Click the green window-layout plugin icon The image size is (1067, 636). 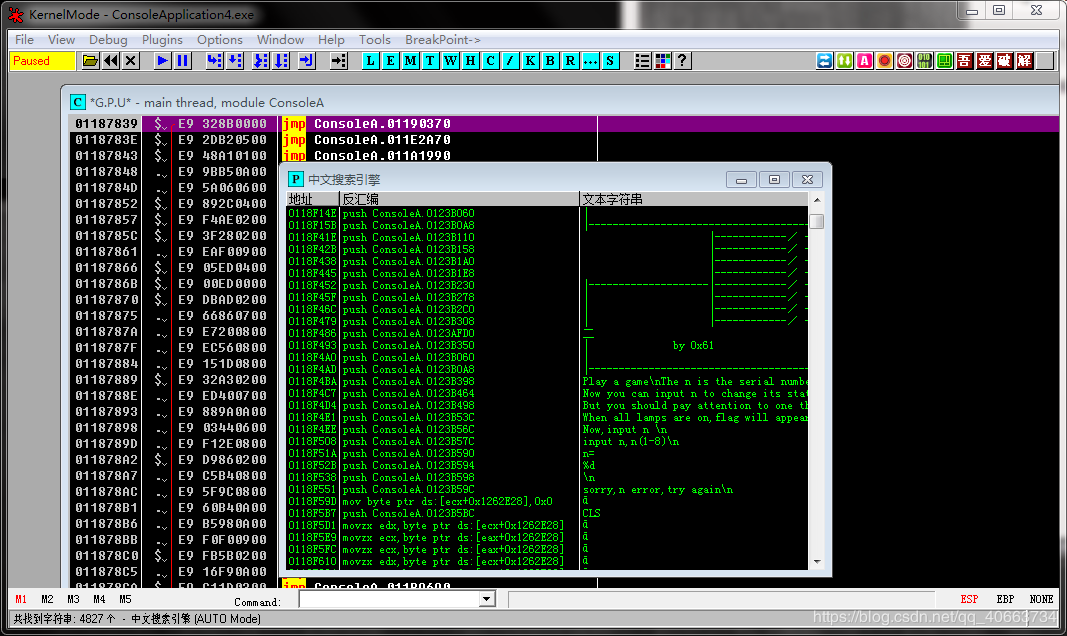945,61
